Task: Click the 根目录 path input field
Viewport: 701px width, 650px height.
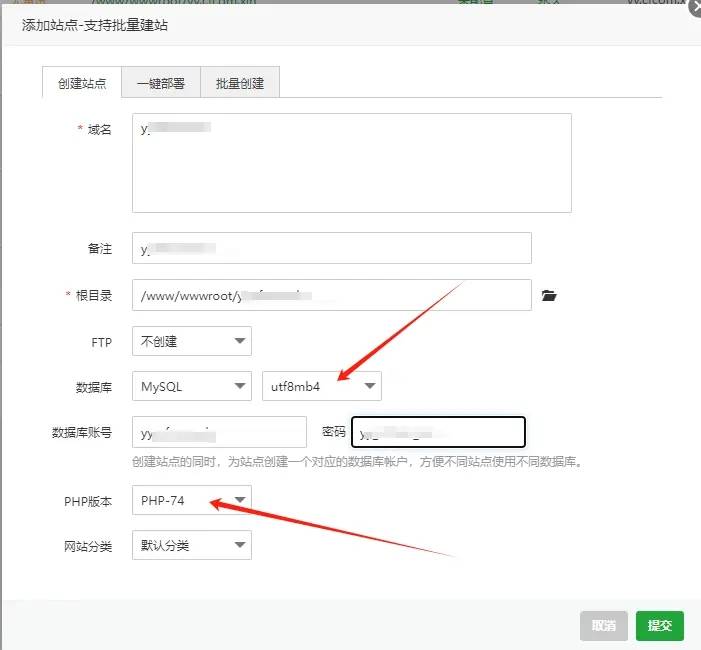Action: pos(332,295)
